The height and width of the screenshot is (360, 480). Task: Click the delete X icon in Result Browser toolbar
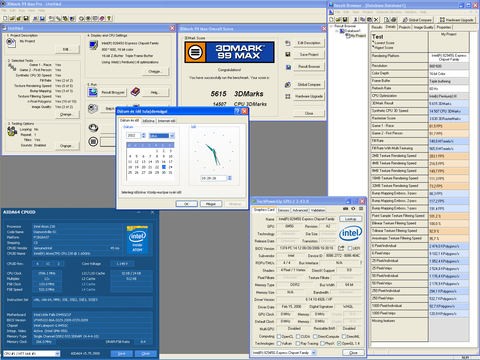click(376, 20)
